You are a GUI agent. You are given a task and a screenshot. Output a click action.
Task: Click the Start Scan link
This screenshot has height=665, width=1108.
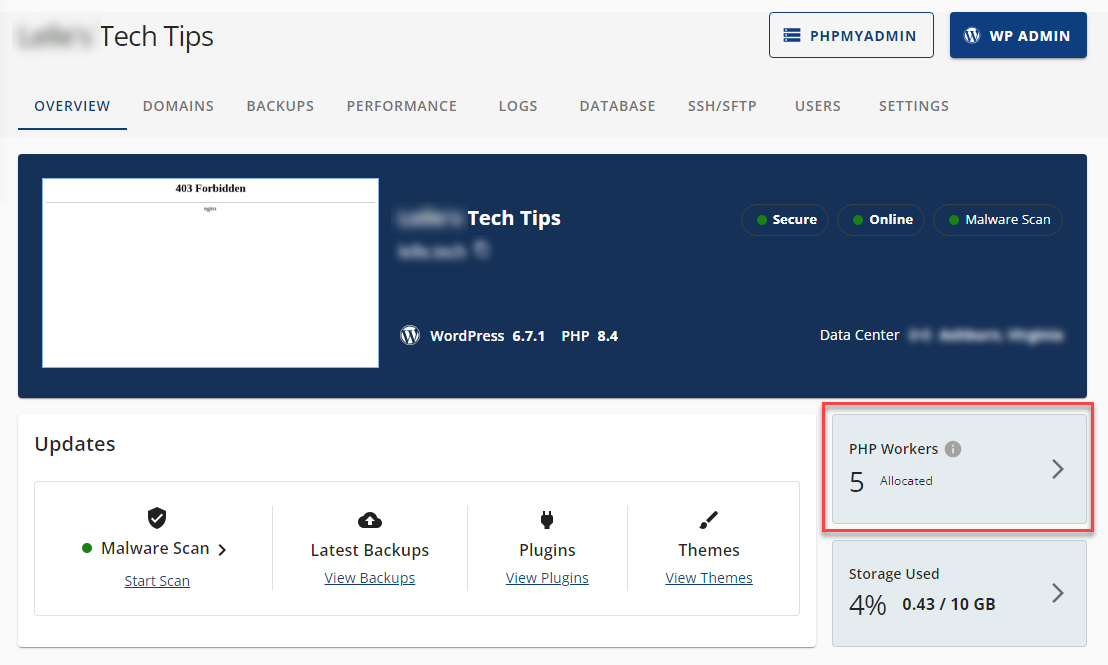pos(157,581)
